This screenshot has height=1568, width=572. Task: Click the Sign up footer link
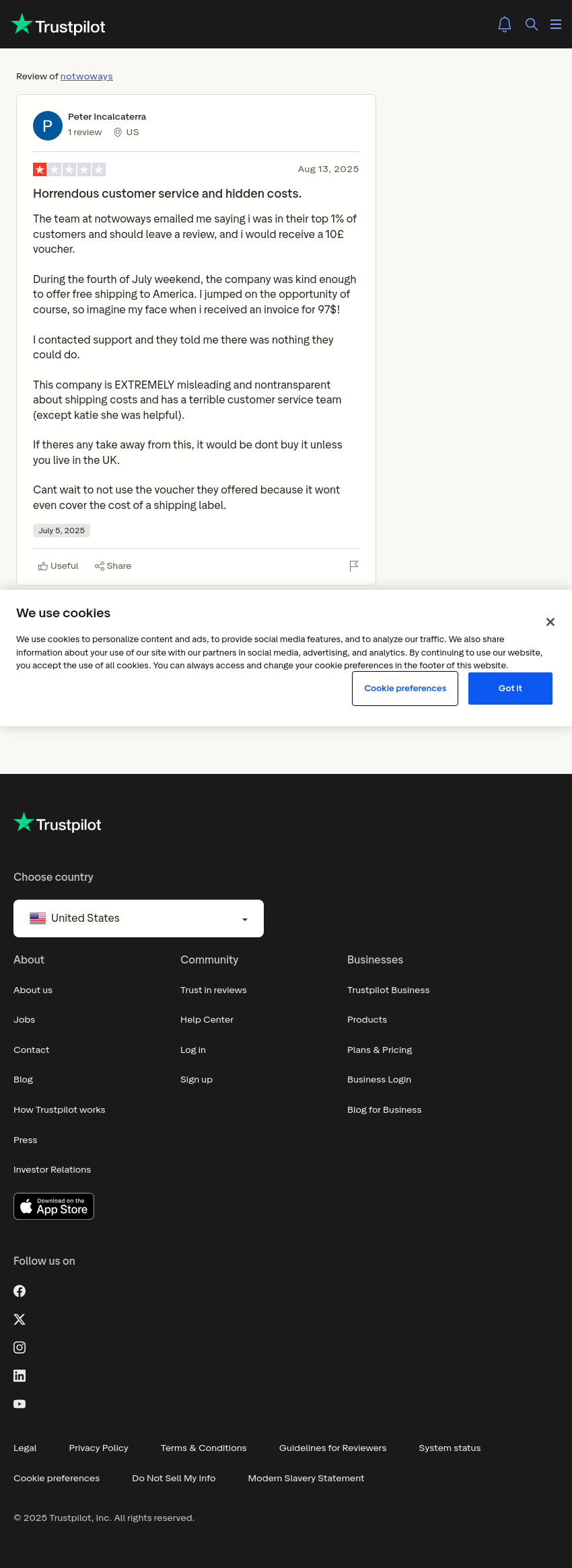[196, 1080]
